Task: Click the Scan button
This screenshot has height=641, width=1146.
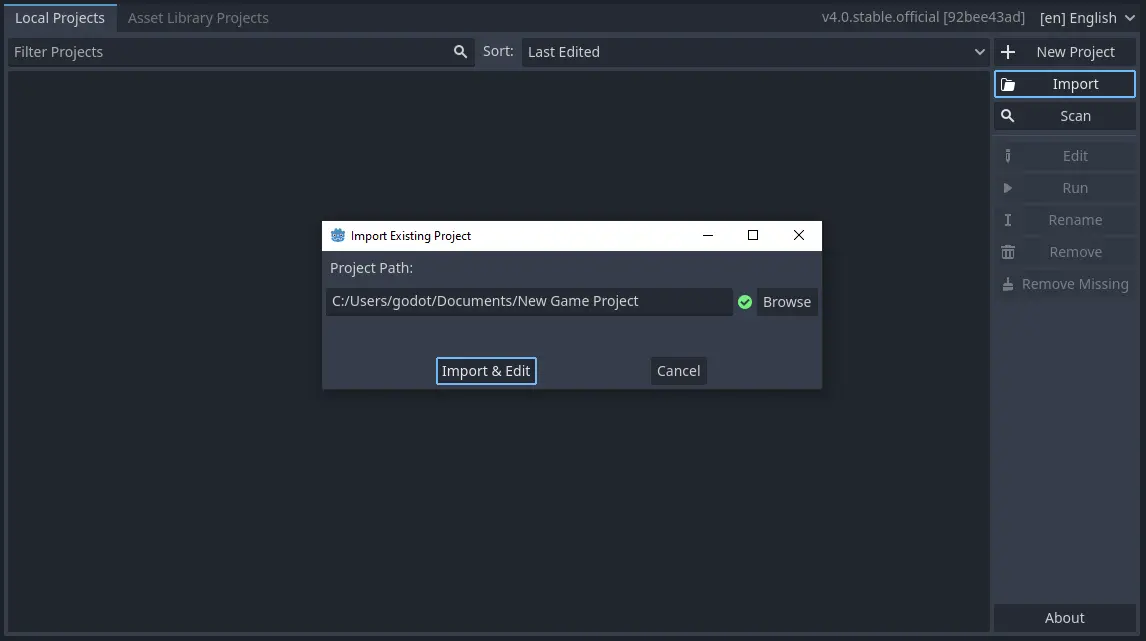Action: [1065, 116]
